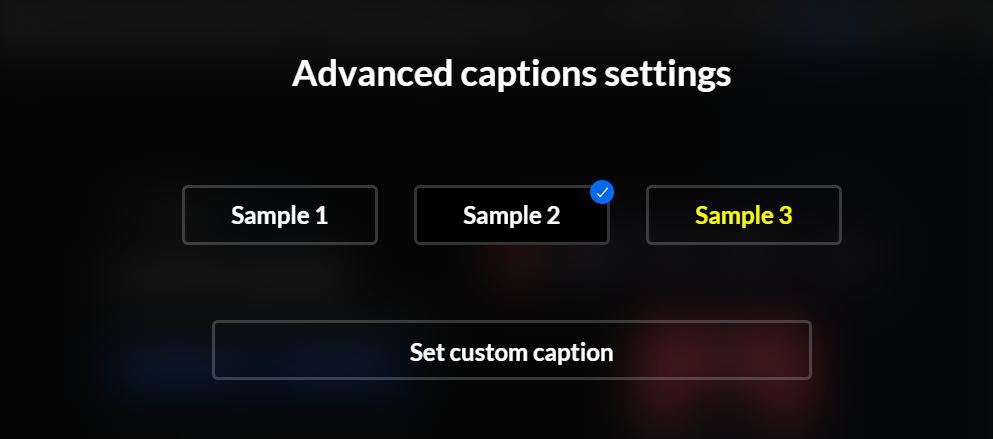993x439 pixels.
Task: Click the page title text
Action: [512, 73]
